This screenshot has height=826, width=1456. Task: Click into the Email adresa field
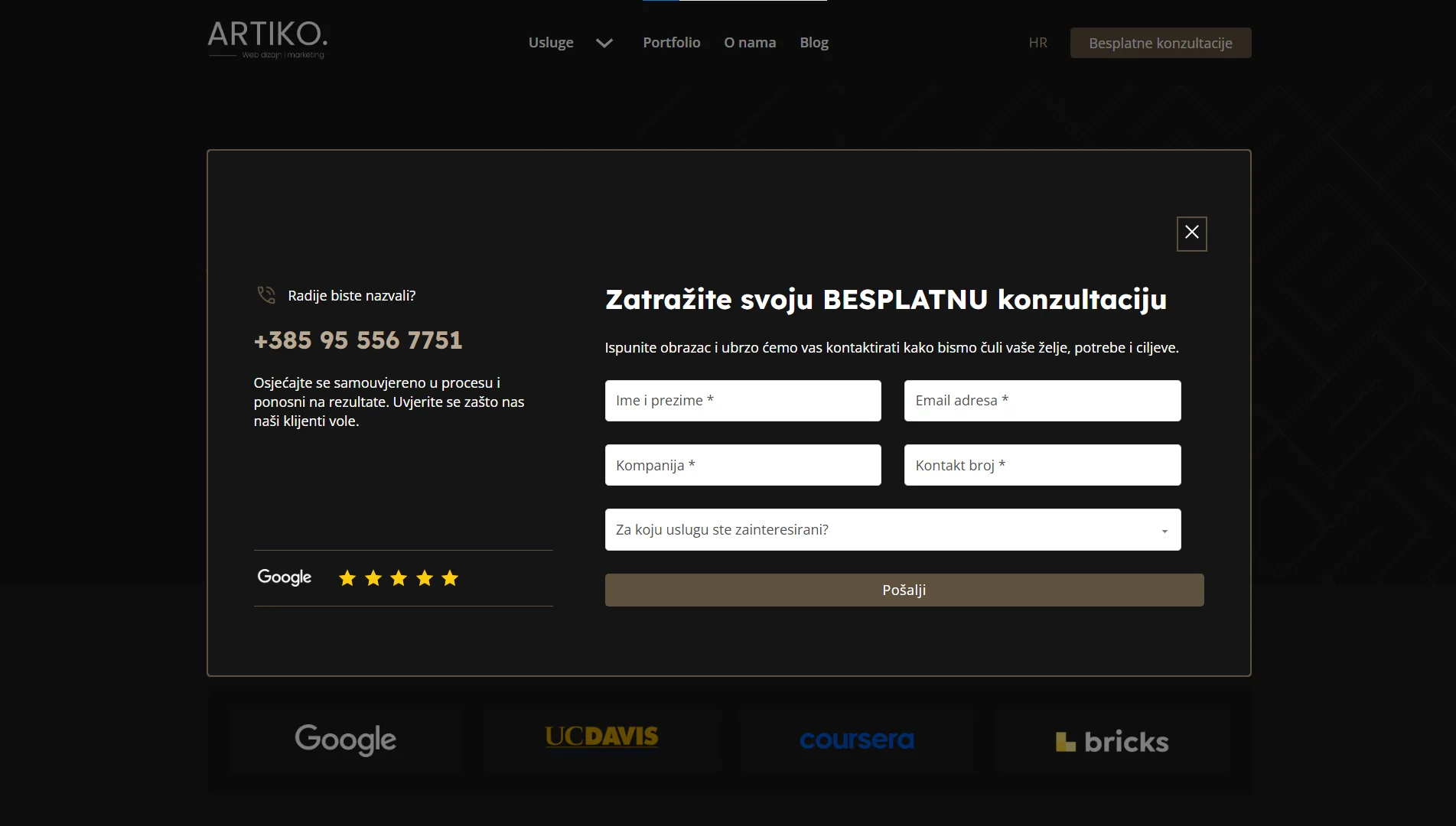(1042, 401)
